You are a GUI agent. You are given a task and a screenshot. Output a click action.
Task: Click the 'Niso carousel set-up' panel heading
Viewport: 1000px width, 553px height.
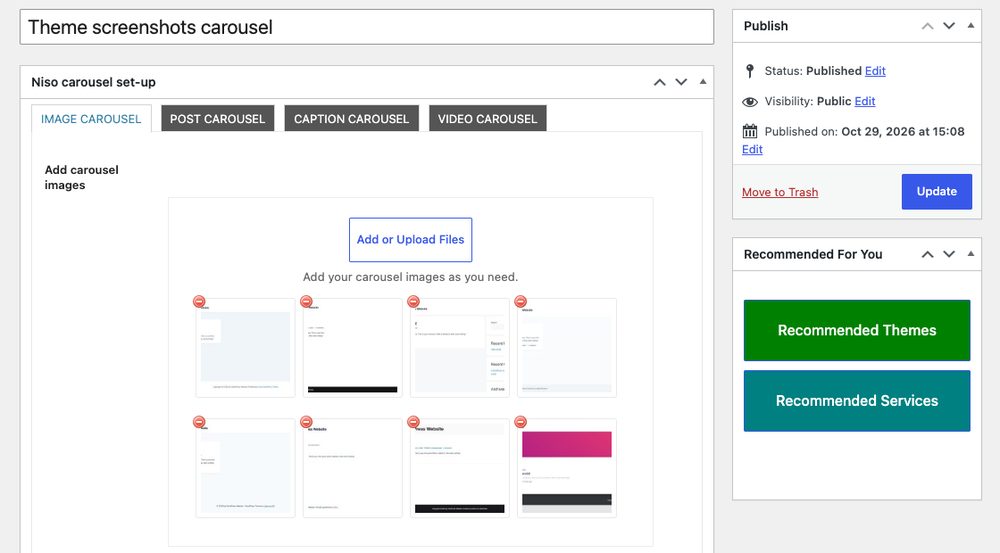click(x=93, y=82)
